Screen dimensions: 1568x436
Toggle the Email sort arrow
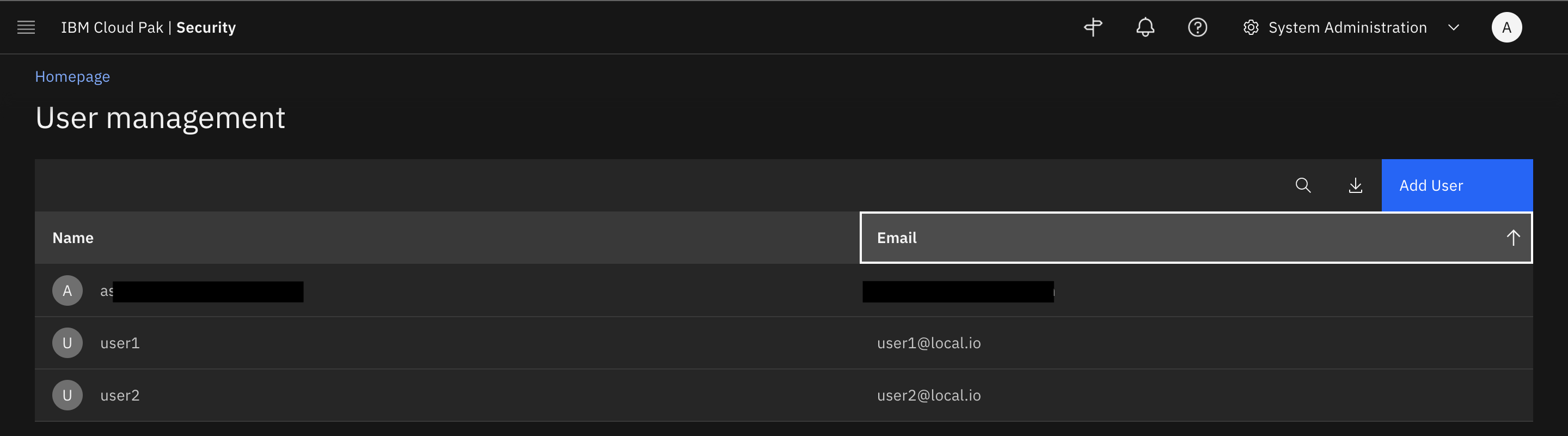(1512, 238)
